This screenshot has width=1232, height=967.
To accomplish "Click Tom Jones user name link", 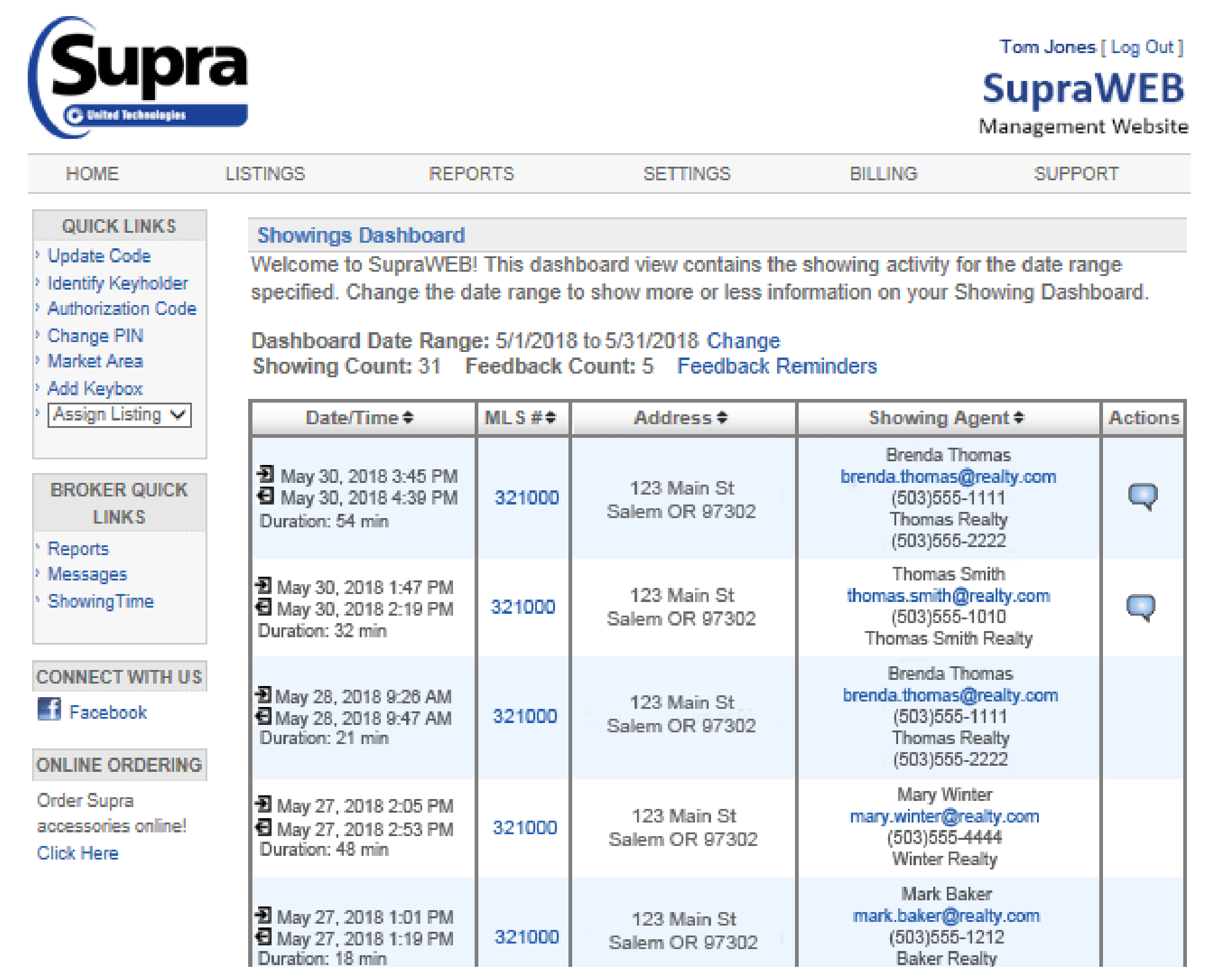I will coord(1048,48).
